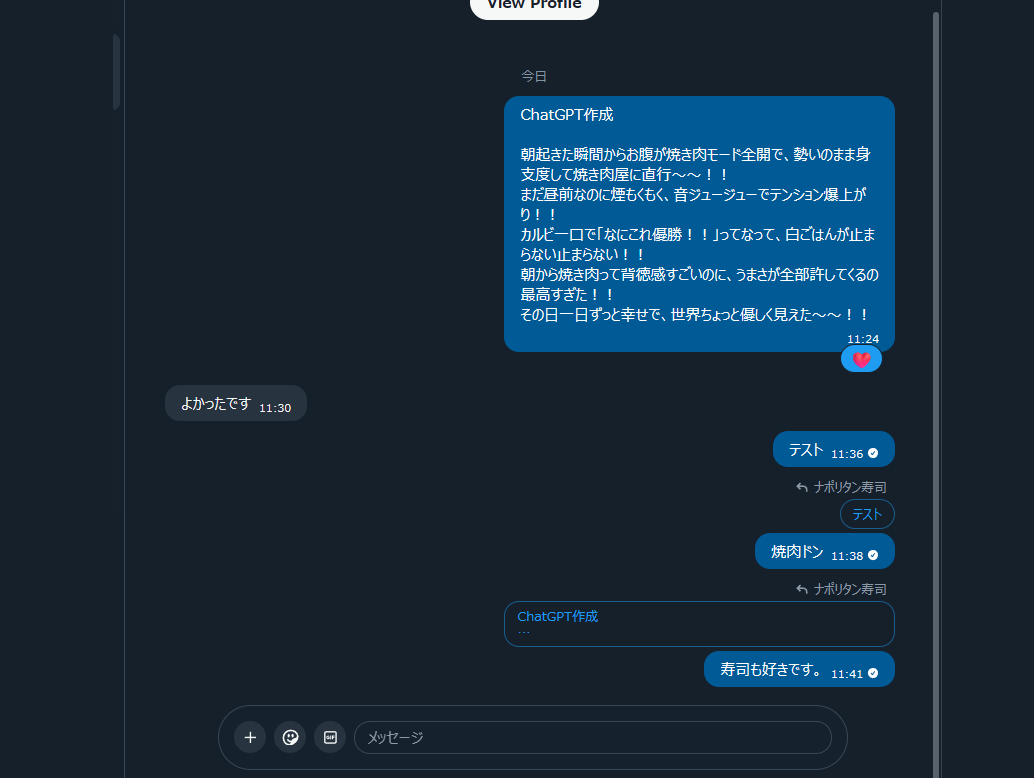Click reply arrow above テスト quote
This screenshot has height=778, width=1034.
tap(802, 487)
